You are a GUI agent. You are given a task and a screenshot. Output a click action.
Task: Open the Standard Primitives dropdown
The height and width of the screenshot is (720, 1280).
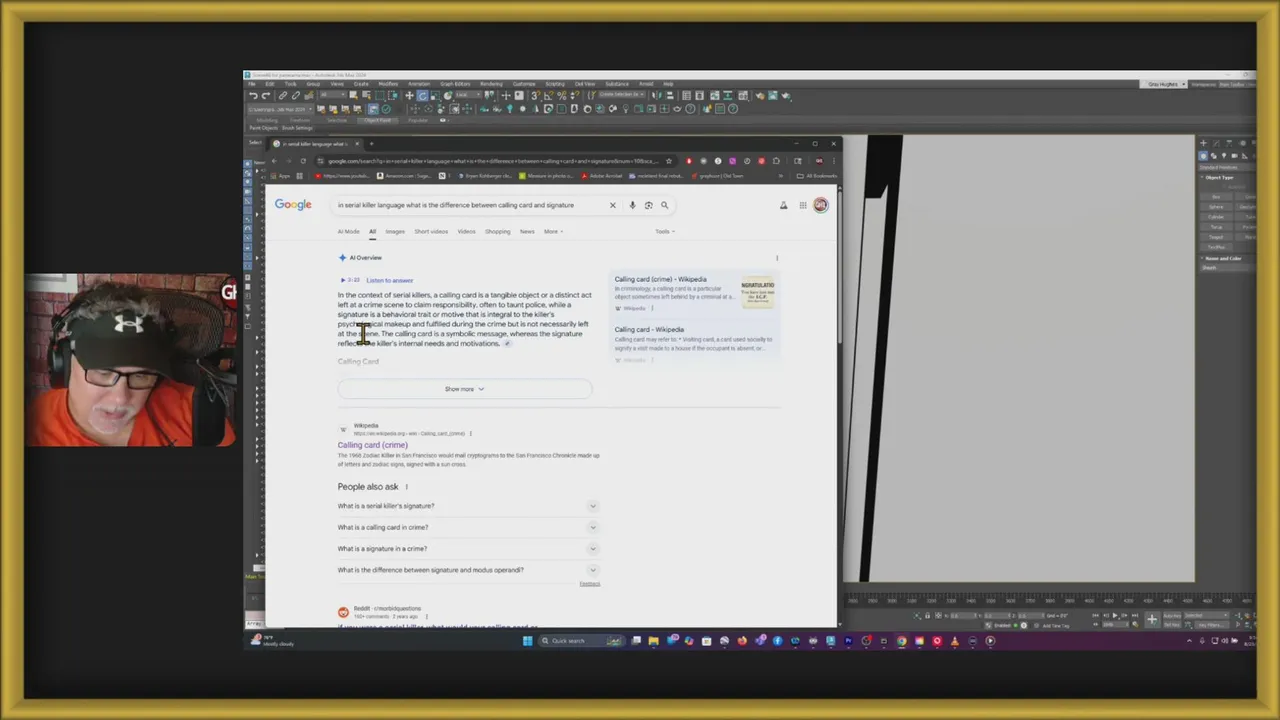pos(1227,167)
